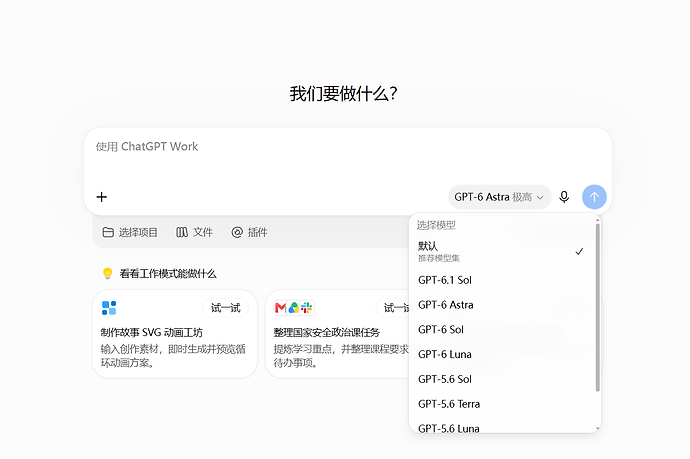Click the light bulb icon

tap(107, 273)
